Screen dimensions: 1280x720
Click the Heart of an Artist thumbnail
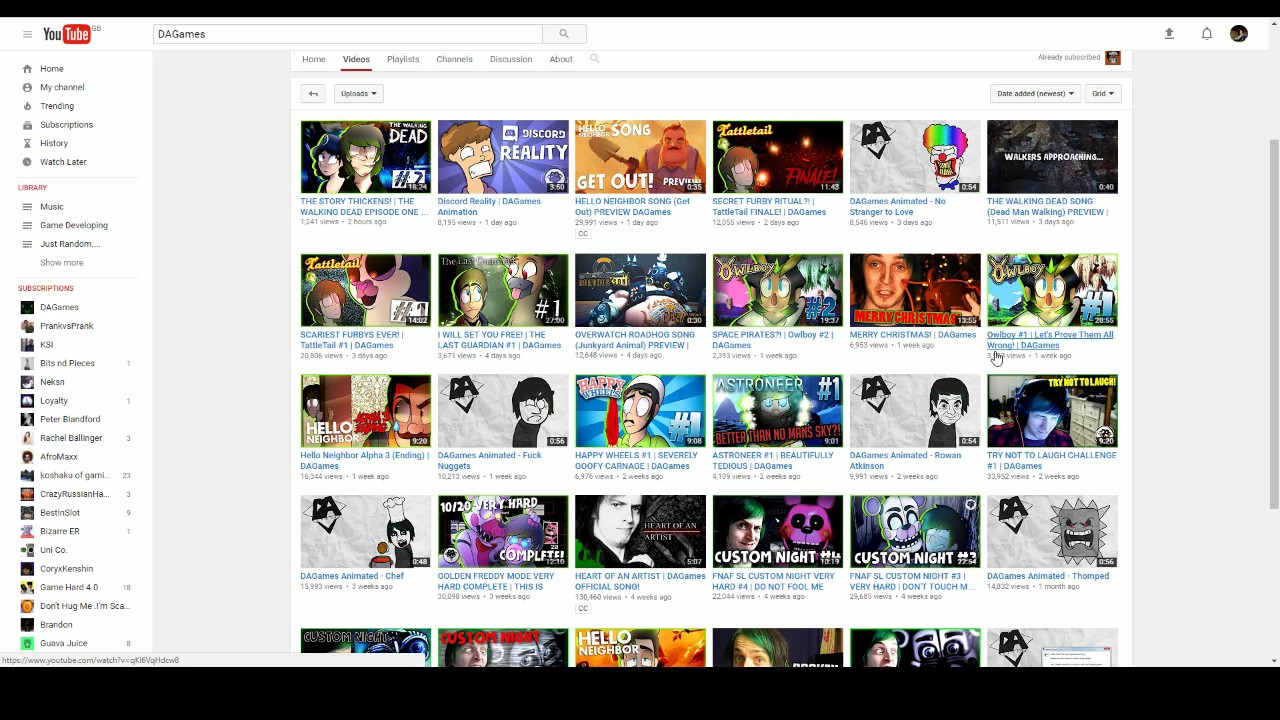(640, 532)
